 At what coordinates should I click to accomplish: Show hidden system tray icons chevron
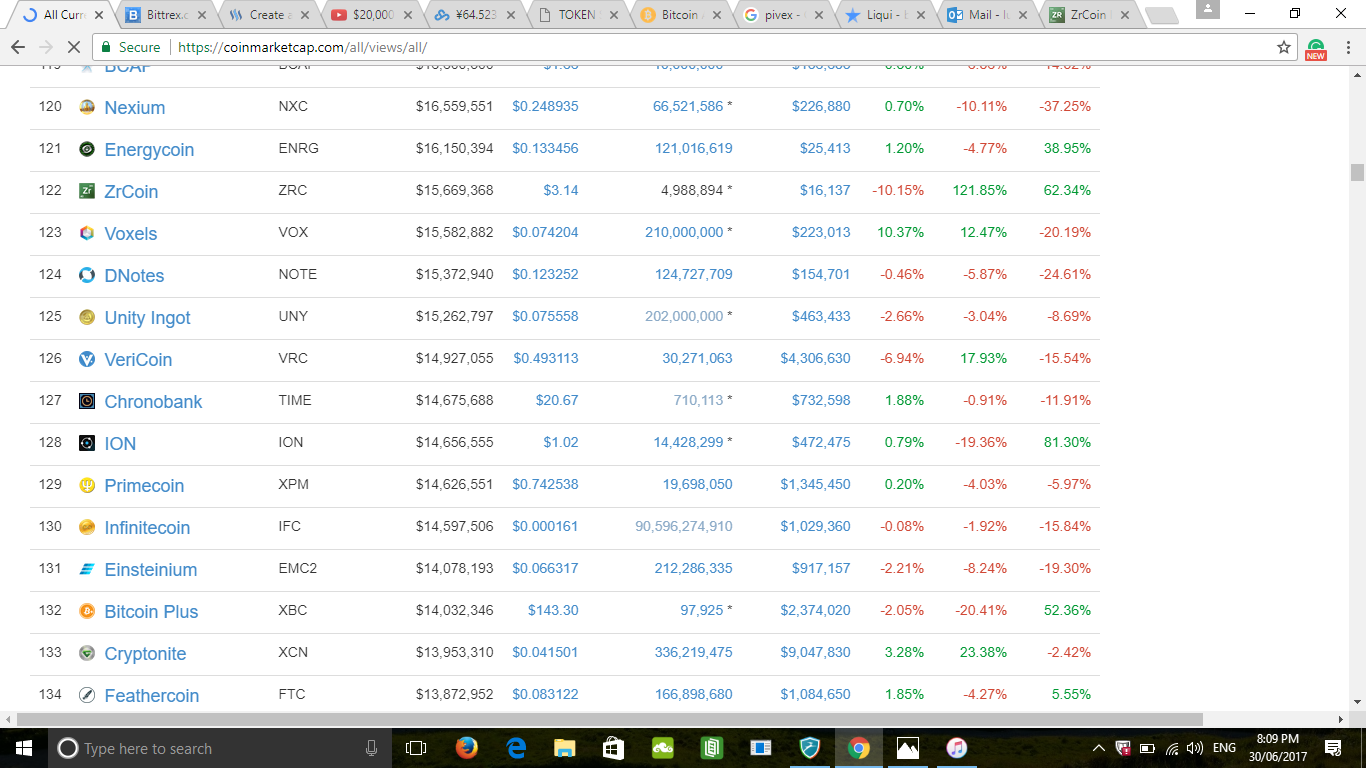coord(1098,748)
